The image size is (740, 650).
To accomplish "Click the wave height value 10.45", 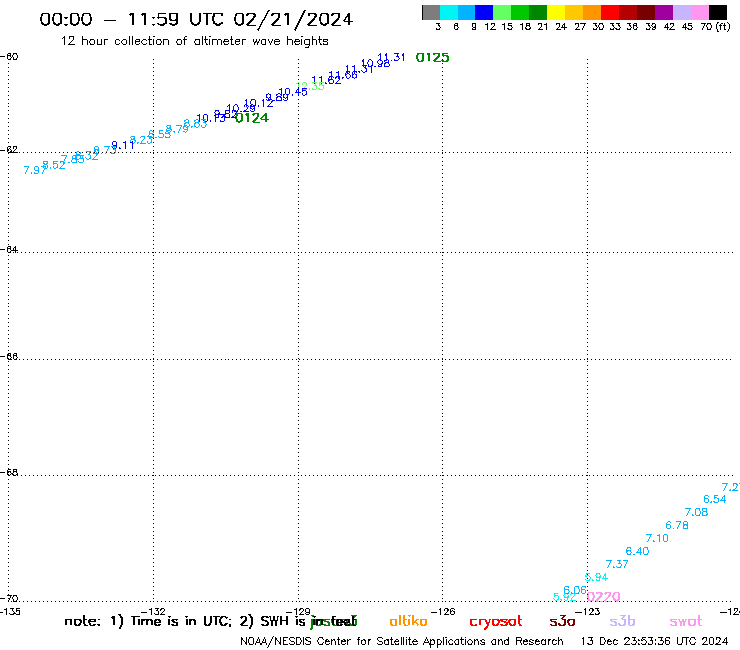I will [293, 92].
